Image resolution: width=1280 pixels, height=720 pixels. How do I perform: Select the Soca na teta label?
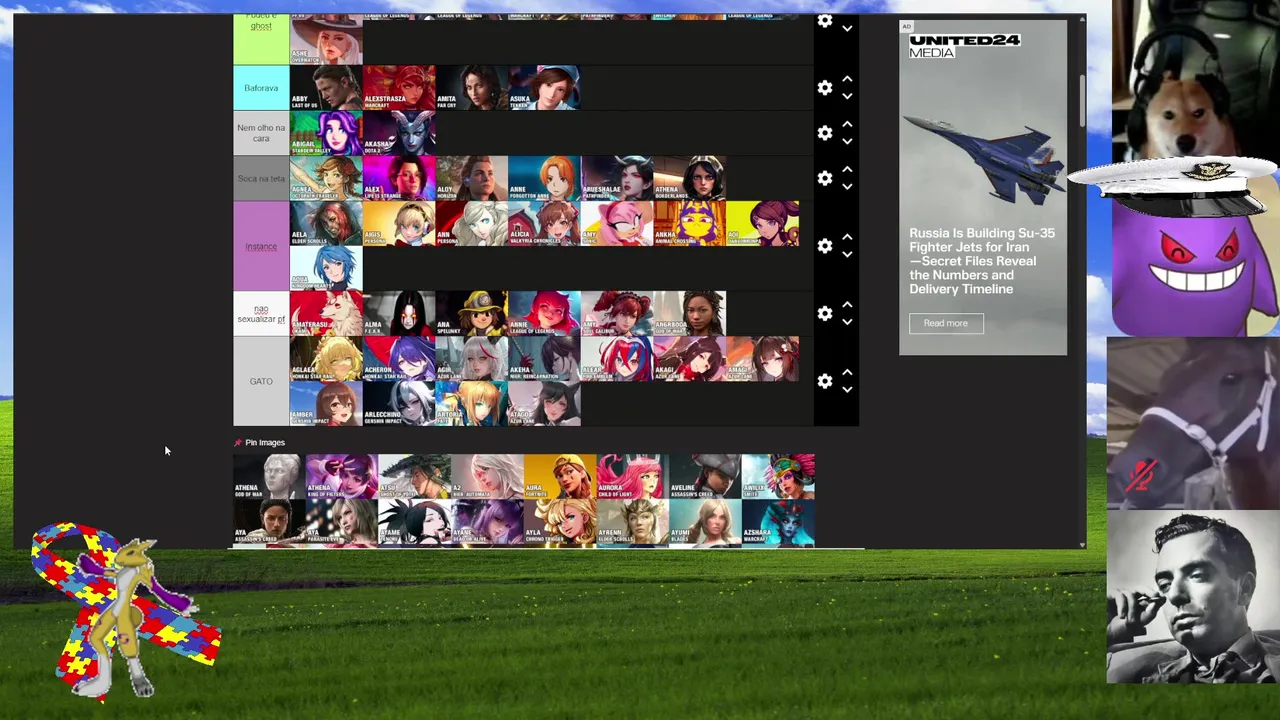(x=261, y=178)
